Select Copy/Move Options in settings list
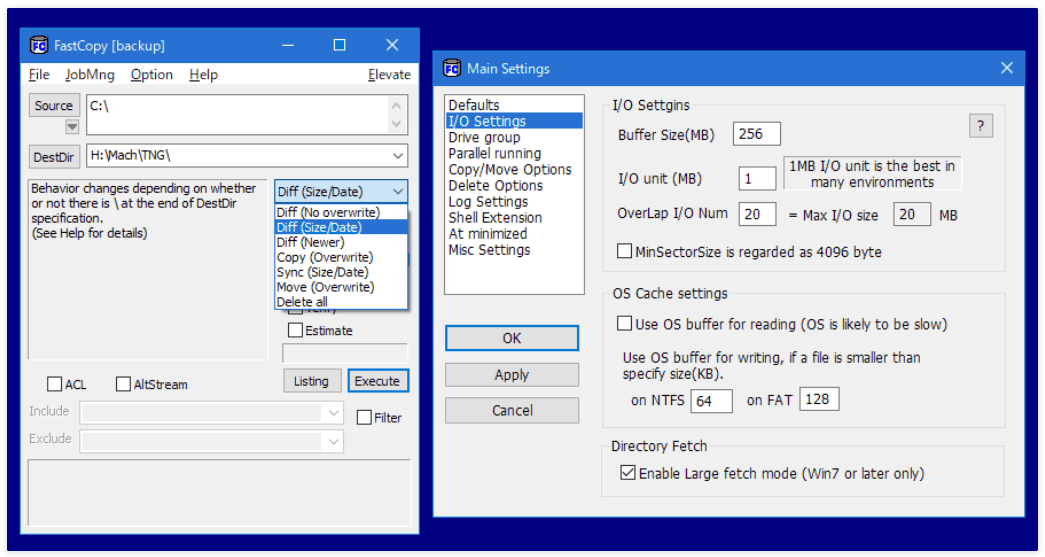The image size is (1045, 557). tap(515, 169)
